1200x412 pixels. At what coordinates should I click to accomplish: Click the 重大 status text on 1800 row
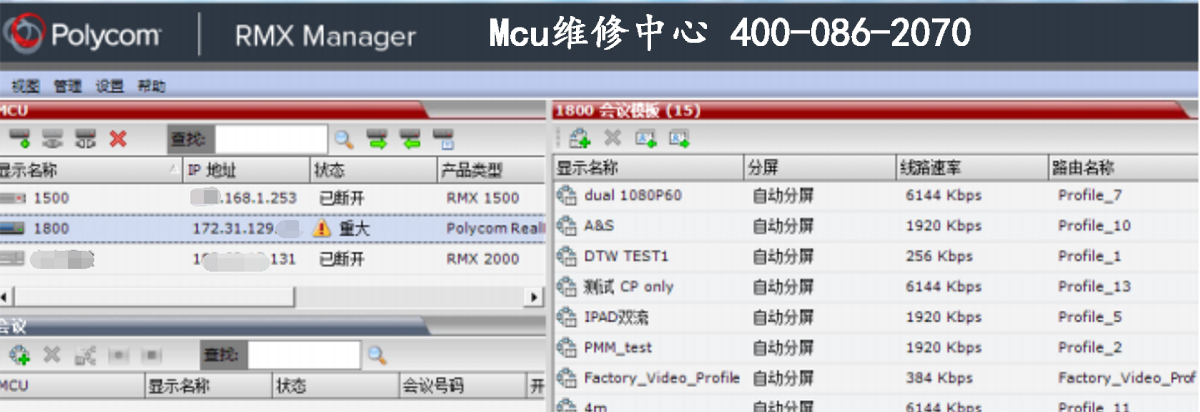pos(354,229)
